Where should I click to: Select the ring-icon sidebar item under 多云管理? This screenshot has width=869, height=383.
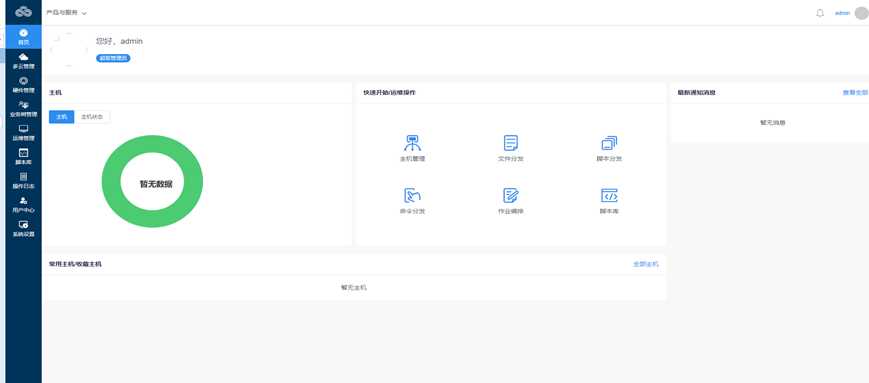point(23,85)
